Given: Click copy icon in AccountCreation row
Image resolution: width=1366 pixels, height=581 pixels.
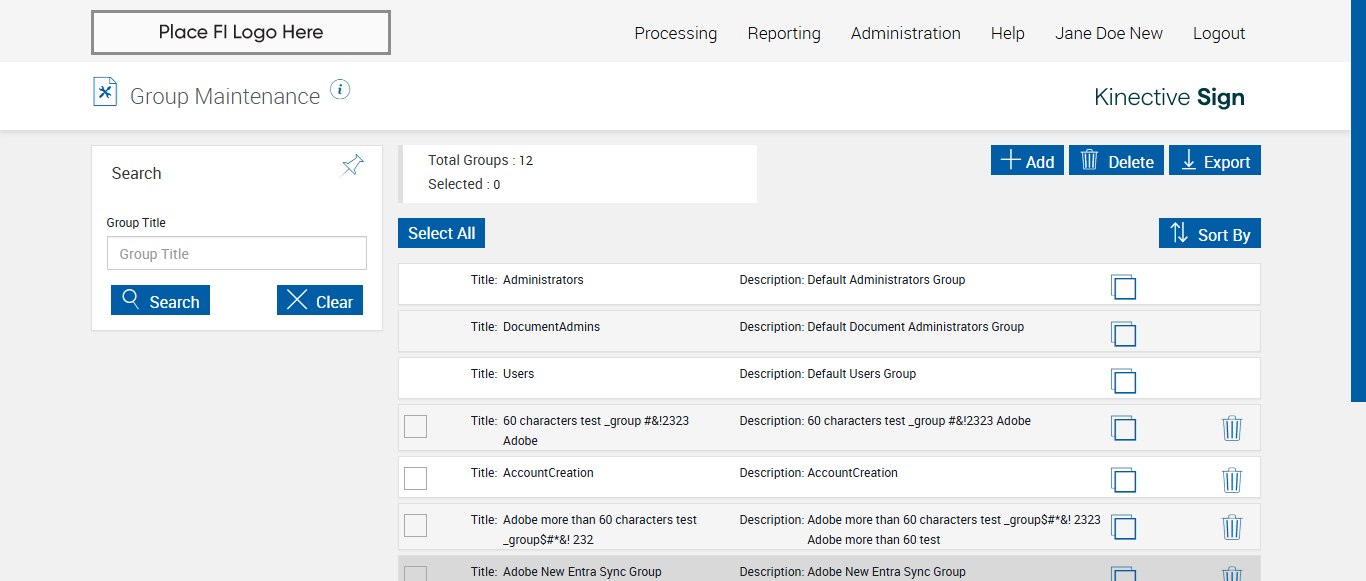Looking at the screenshot, I should coord(1124,480).
